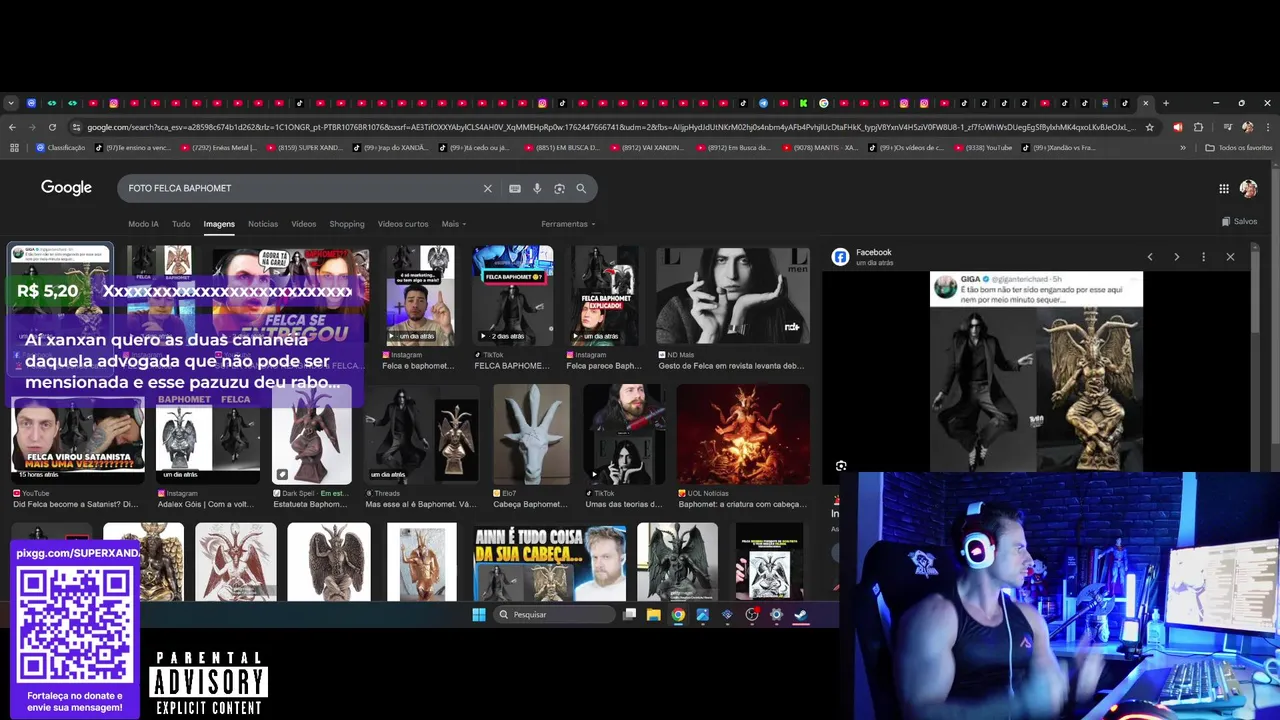Open the Vídeos curtos tab
Viewport: 1280px width, 720px height.
click(x=403, y=224)
